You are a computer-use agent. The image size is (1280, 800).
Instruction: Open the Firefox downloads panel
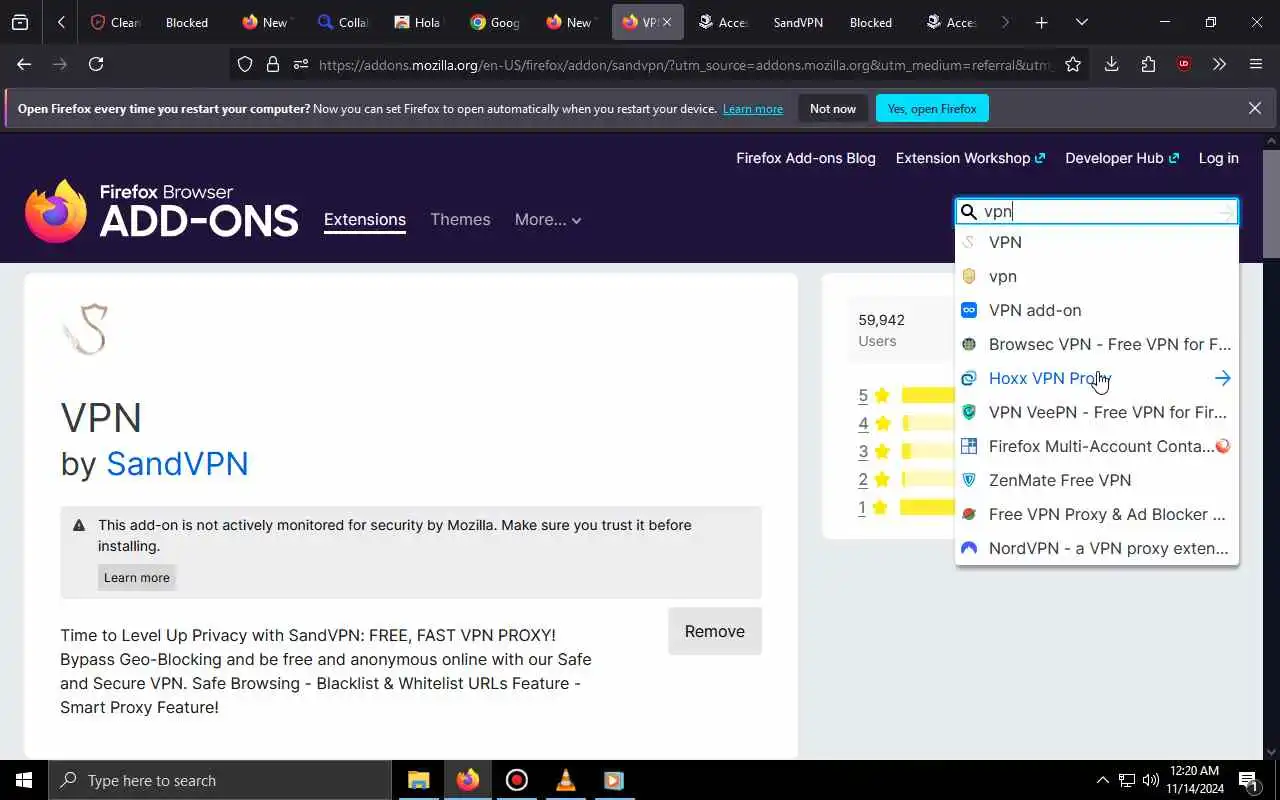point(1111,64)
